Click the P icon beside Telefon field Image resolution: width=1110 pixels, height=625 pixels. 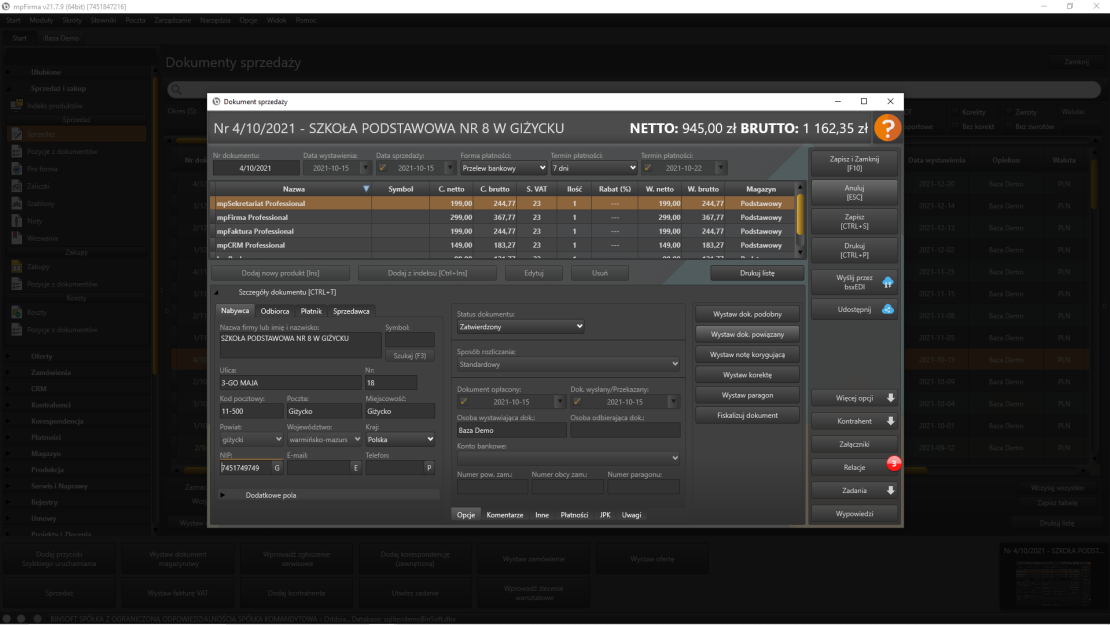[x=430, y=468]
